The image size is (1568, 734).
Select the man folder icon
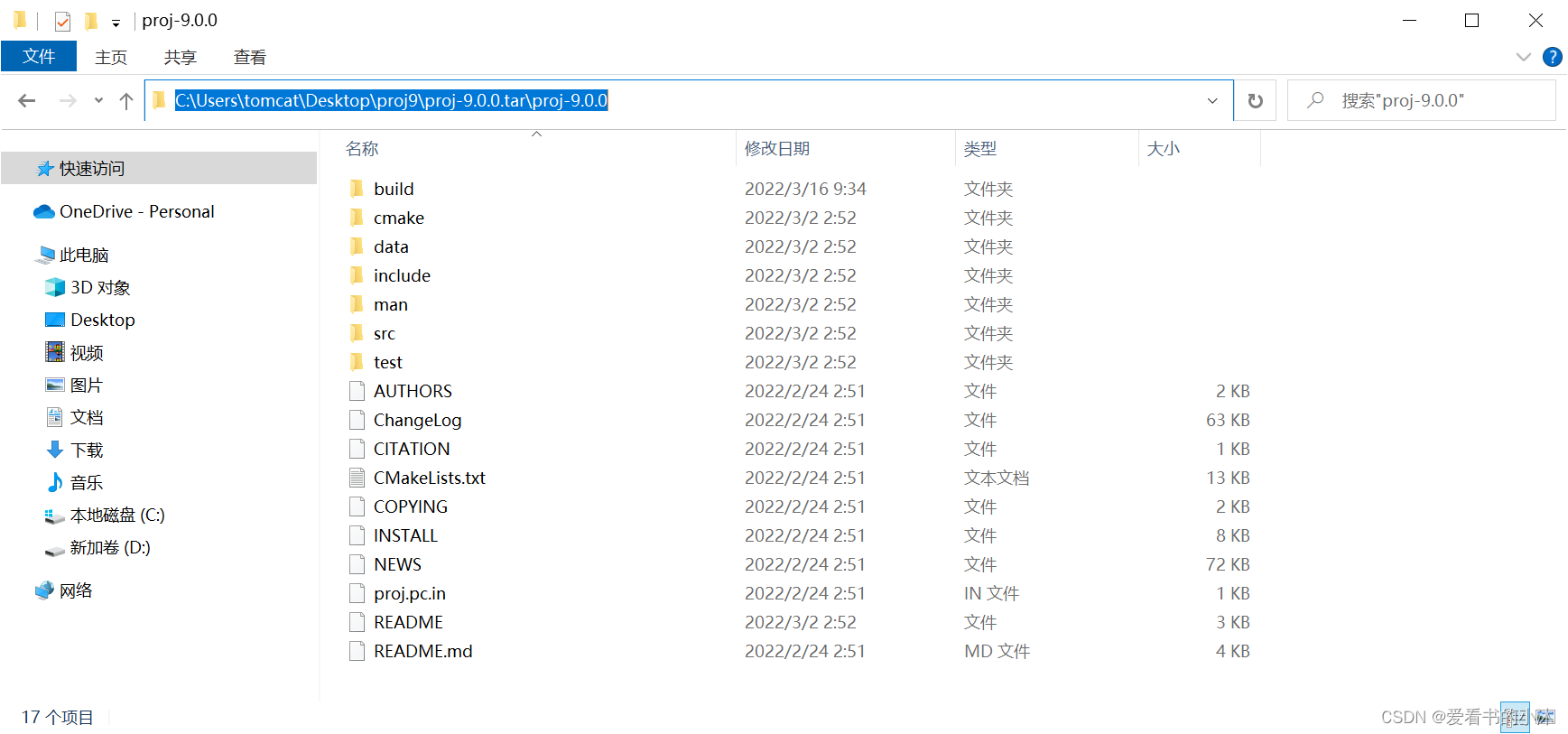[357, 304]
